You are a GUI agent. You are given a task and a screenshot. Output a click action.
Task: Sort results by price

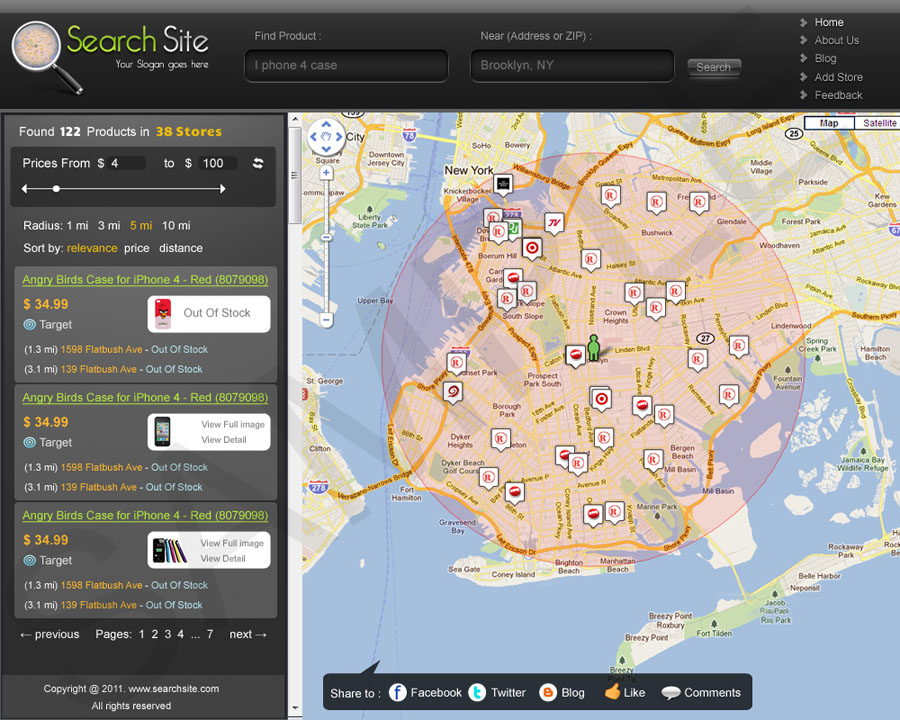tap(137, 248)
